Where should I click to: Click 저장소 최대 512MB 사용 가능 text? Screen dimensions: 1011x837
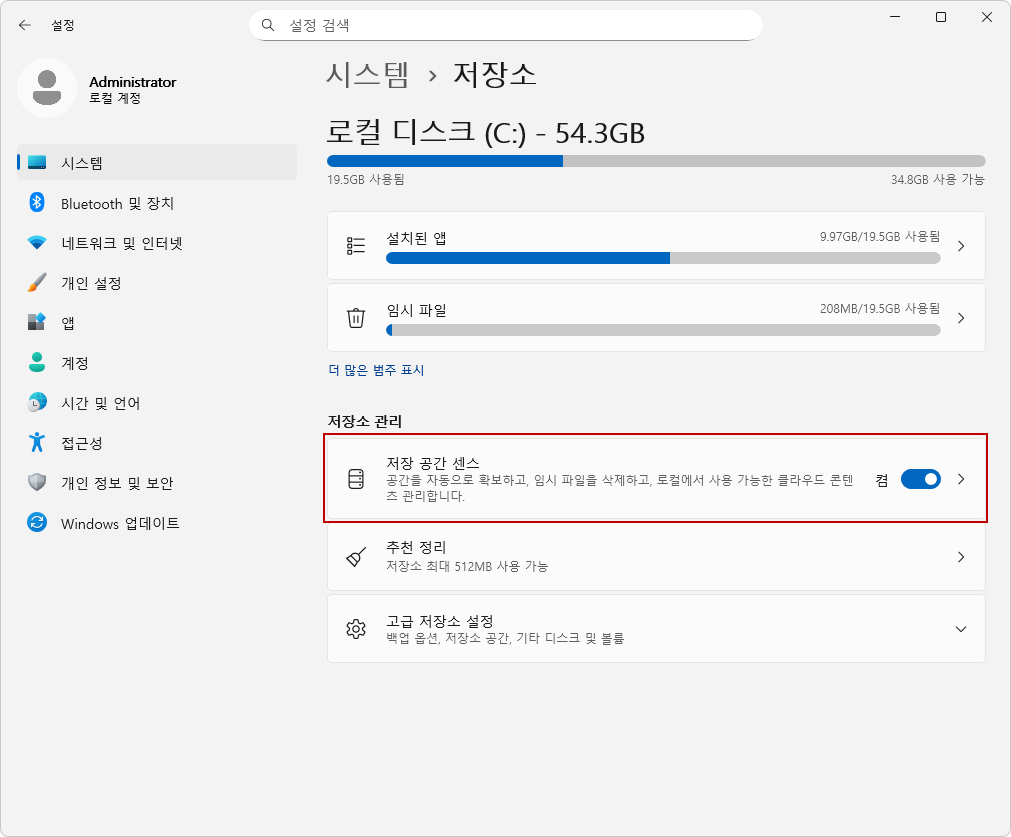pos(467,566)
